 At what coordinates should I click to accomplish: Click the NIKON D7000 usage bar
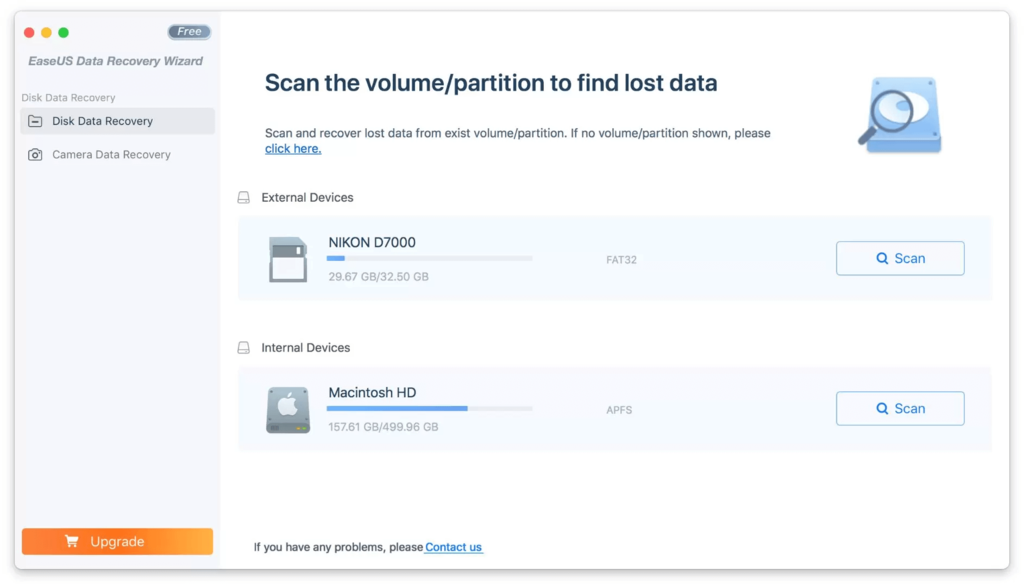[429, 258]
